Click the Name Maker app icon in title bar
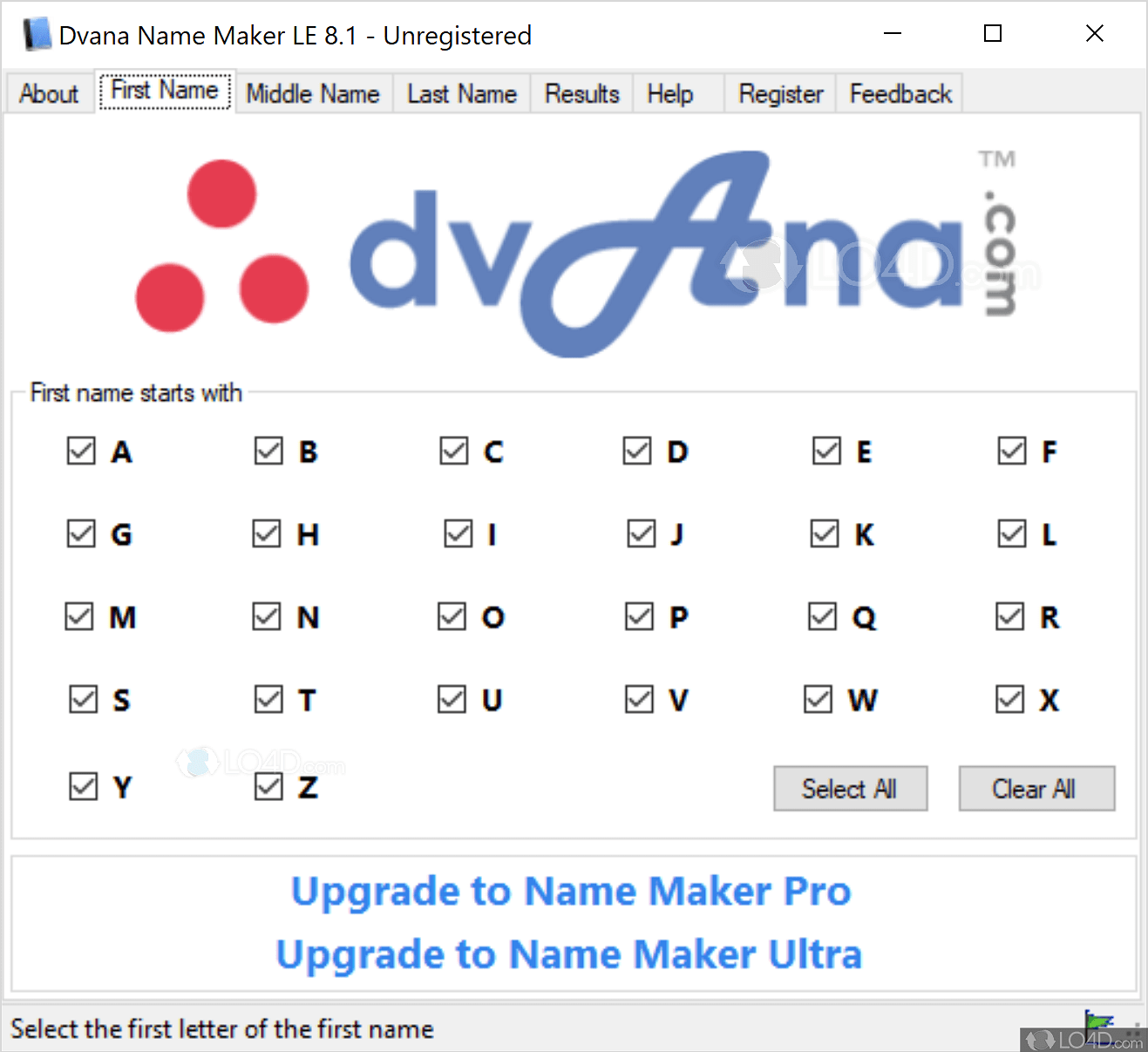This screenshot has height=1052, width=1148. [x=37, y=35]
